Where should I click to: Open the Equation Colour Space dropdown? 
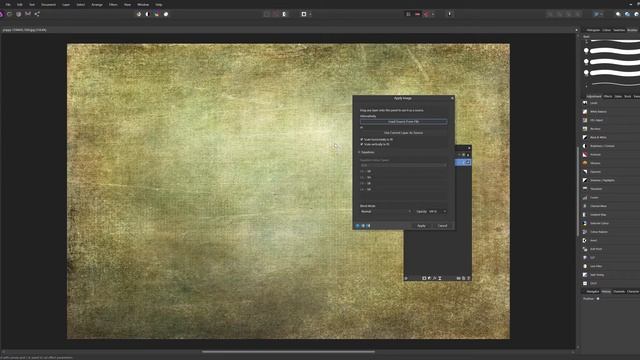[x=403, y=165]
